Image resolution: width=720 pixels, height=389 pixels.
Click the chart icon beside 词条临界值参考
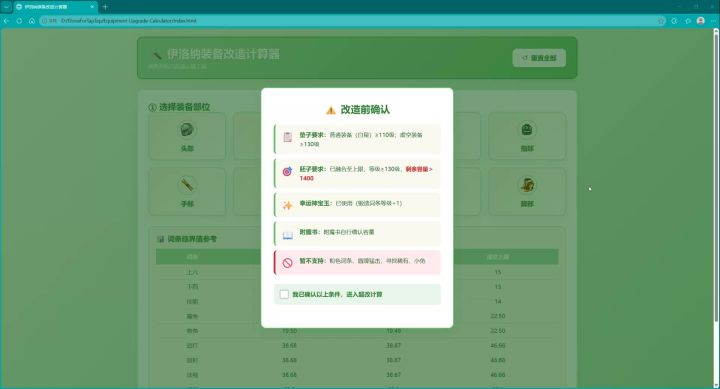[160, 239]
